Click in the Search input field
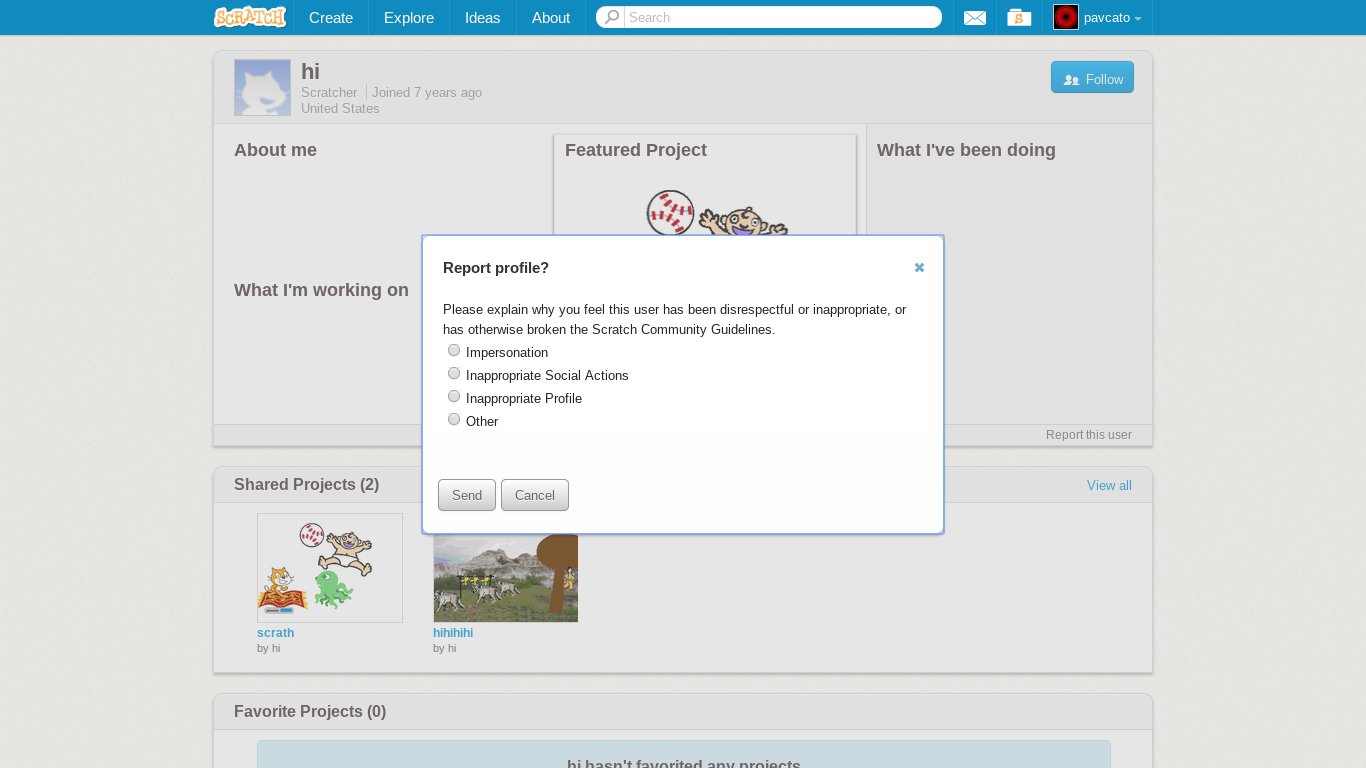This screenshot has width=1366, height=768. point(780,17)
